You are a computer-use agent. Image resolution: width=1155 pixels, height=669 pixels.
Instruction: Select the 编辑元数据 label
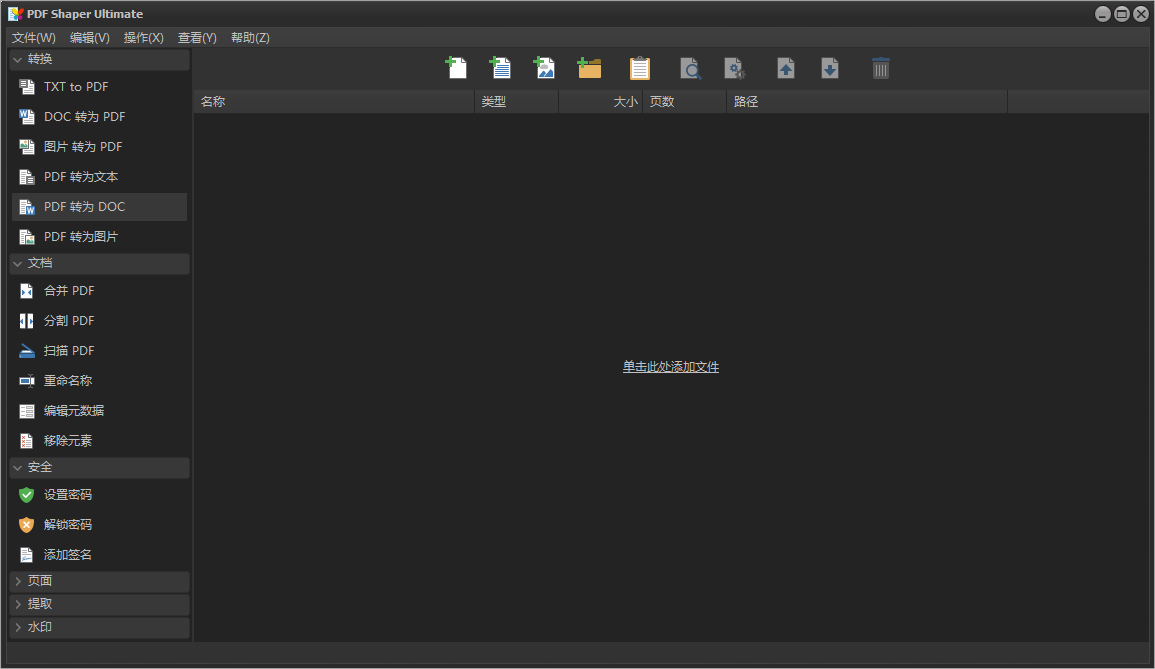coord(74,411)
